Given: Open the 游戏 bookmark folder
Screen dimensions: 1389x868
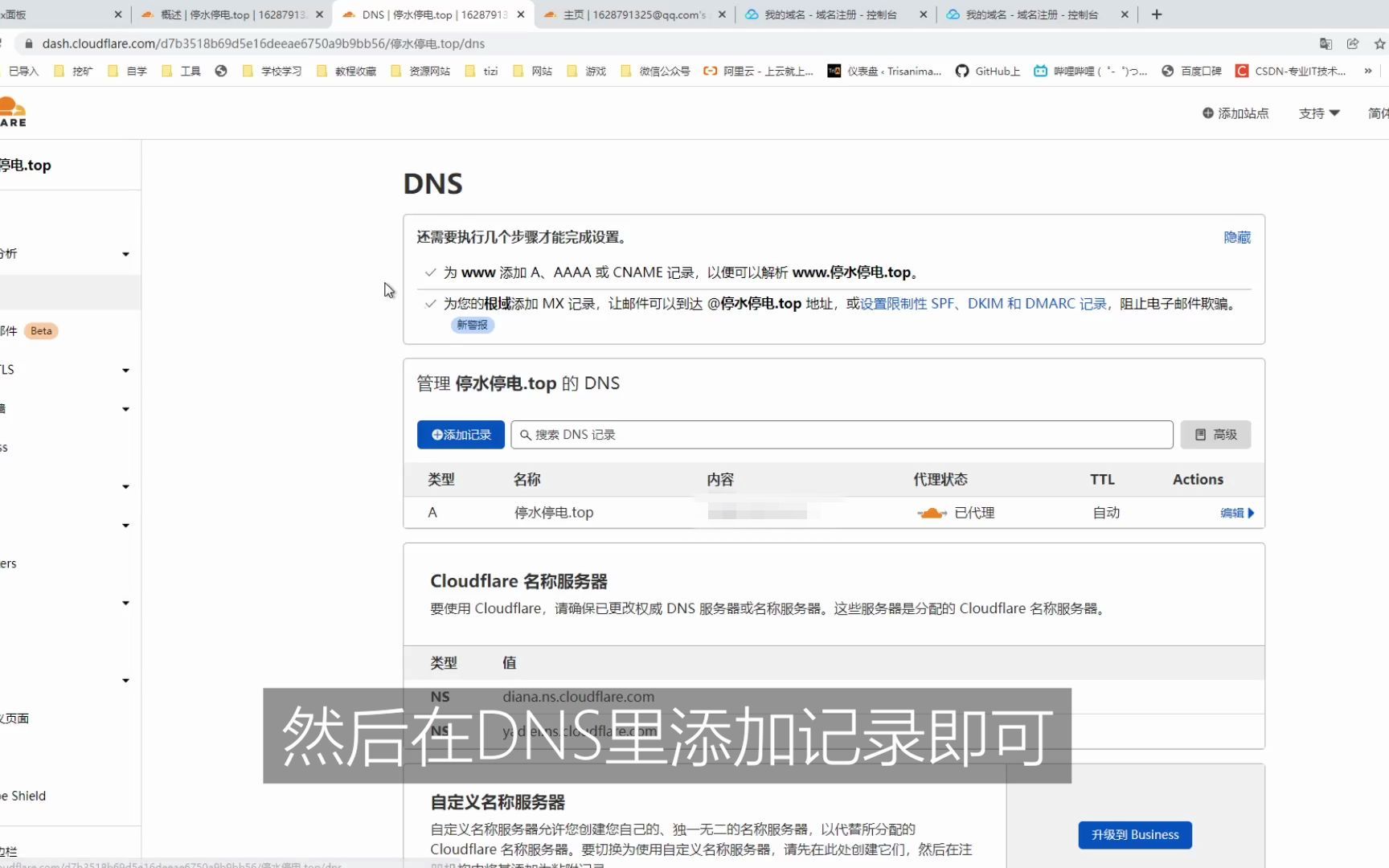Looking at the screenshot, I should (x=586, y=71).
